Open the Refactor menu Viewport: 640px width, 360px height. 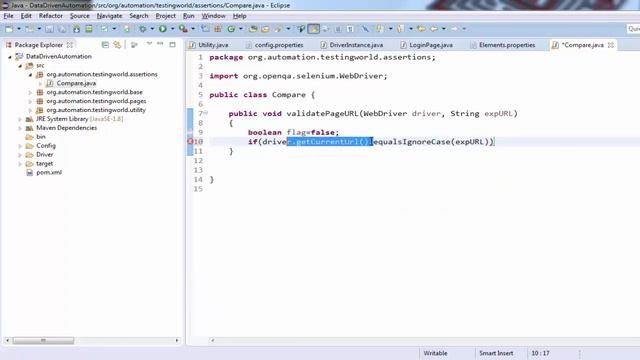51,16
